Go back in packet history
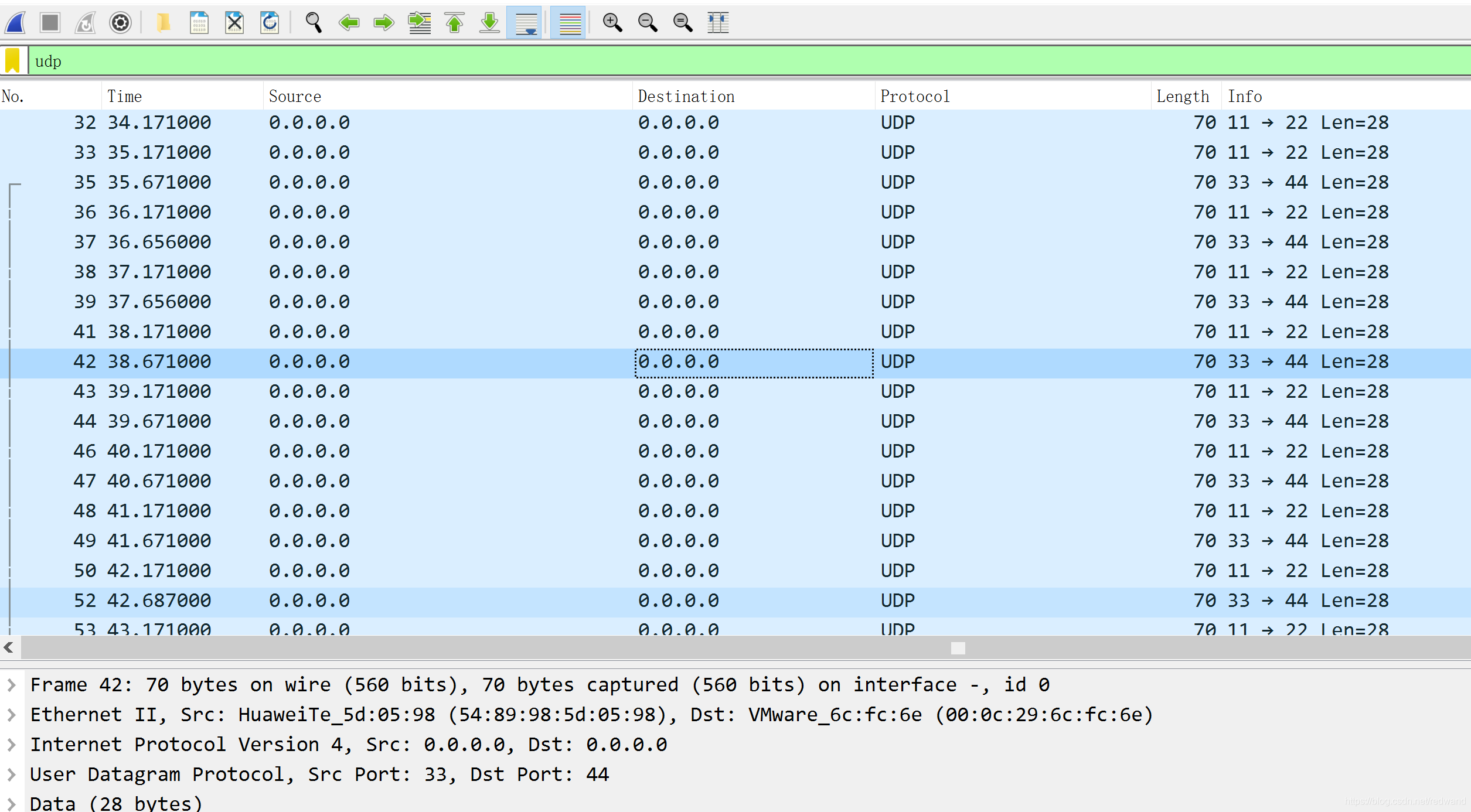The width and height of the screenshot is (1471, 812). [349, 23]
